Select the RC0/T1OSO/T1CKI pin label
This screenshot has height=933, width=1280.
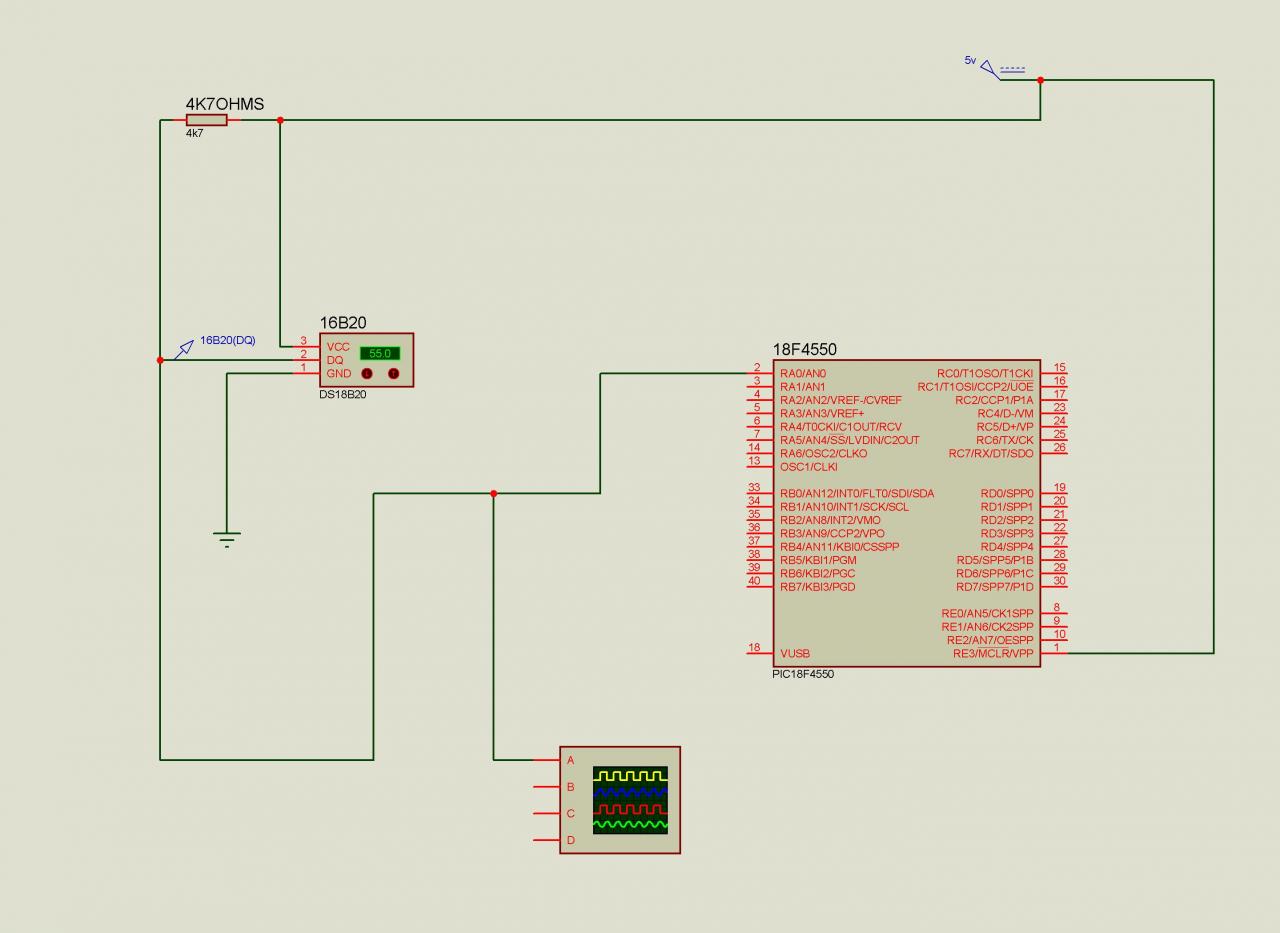(x=985, y=374)
